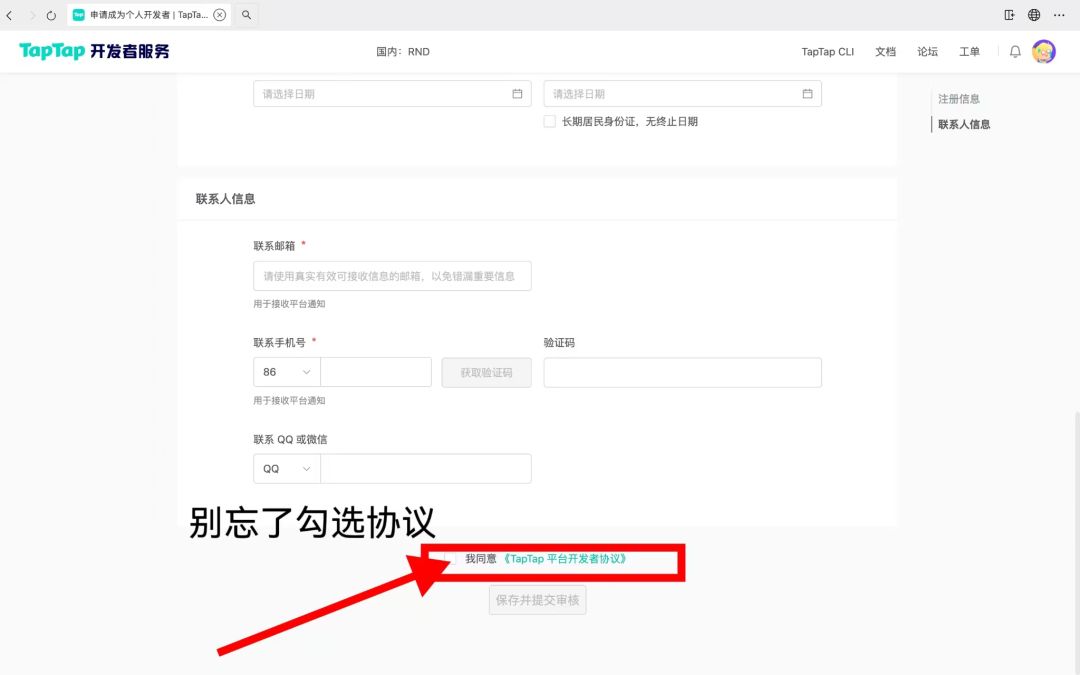Open the QQ contact type dropdown
The image size is (1080, 675).
click(287, 468)
